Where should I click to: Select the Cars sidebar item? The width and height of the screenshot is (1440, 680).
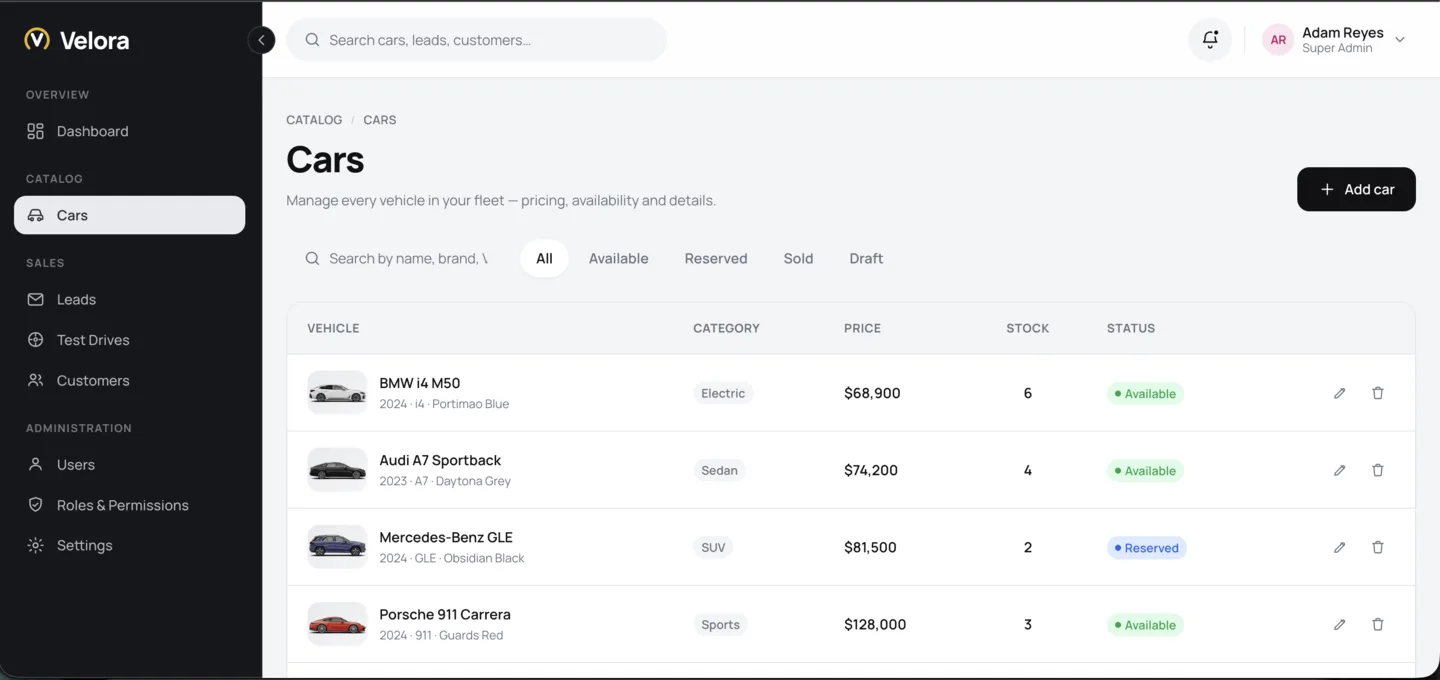pos(129,215)
